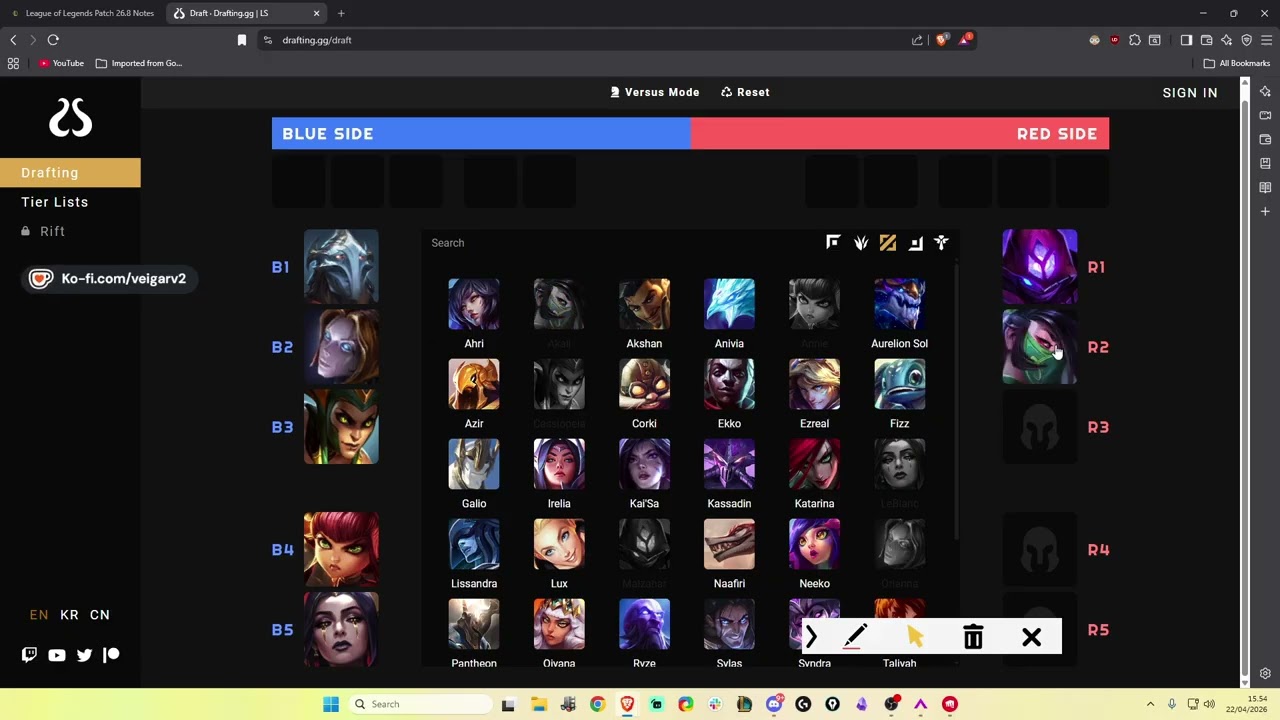Image resolution: width=1280 pixels, height=720 pixels.
Task: Select the B3 blue side pick slot
Action: [341, 427]
